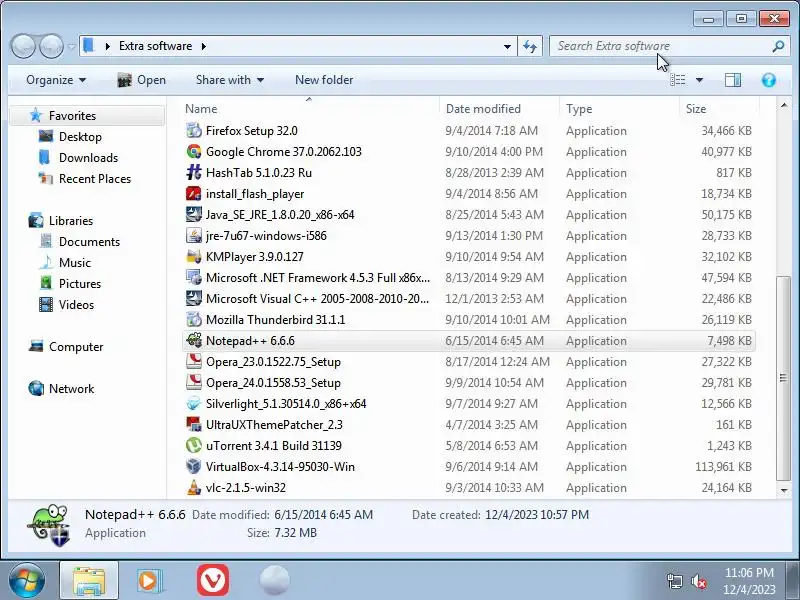This screenshot has height=600, width=800.
Task: Show the preview pane
Action: [733, 80]
